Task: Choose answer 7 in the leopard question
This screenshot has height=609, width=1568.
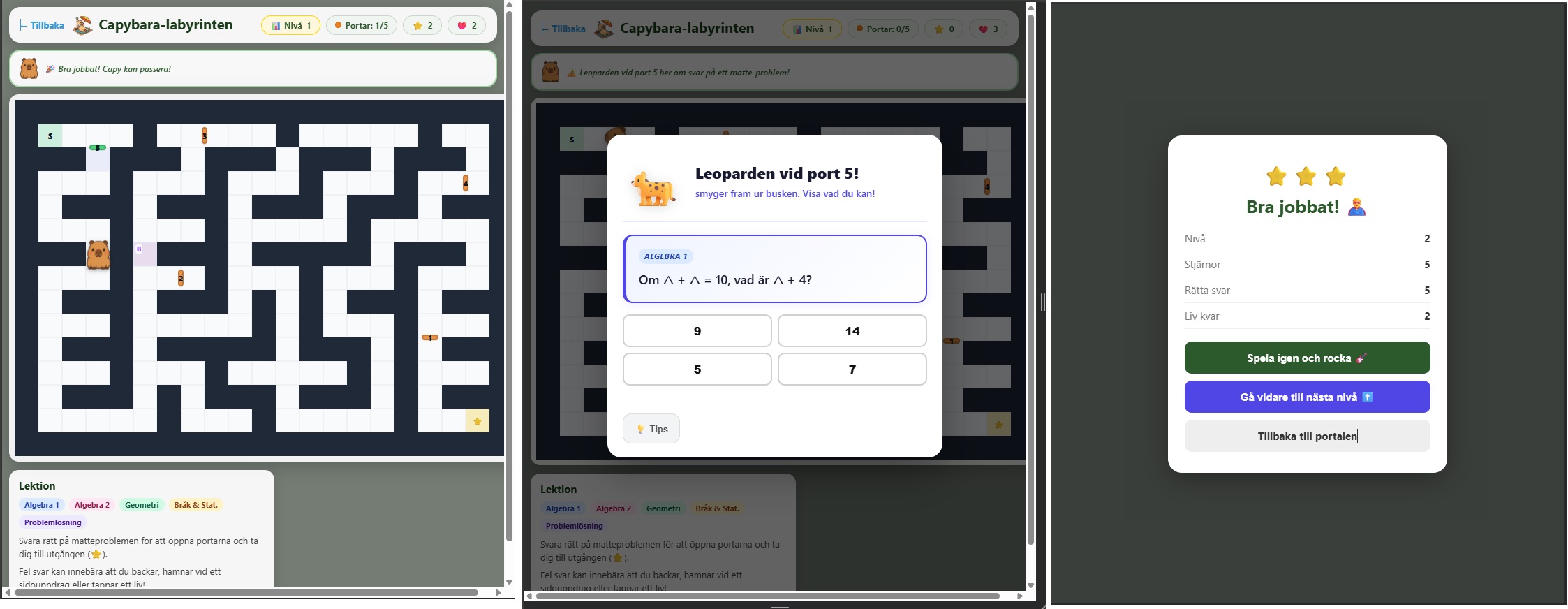Action: coord(852,369)
